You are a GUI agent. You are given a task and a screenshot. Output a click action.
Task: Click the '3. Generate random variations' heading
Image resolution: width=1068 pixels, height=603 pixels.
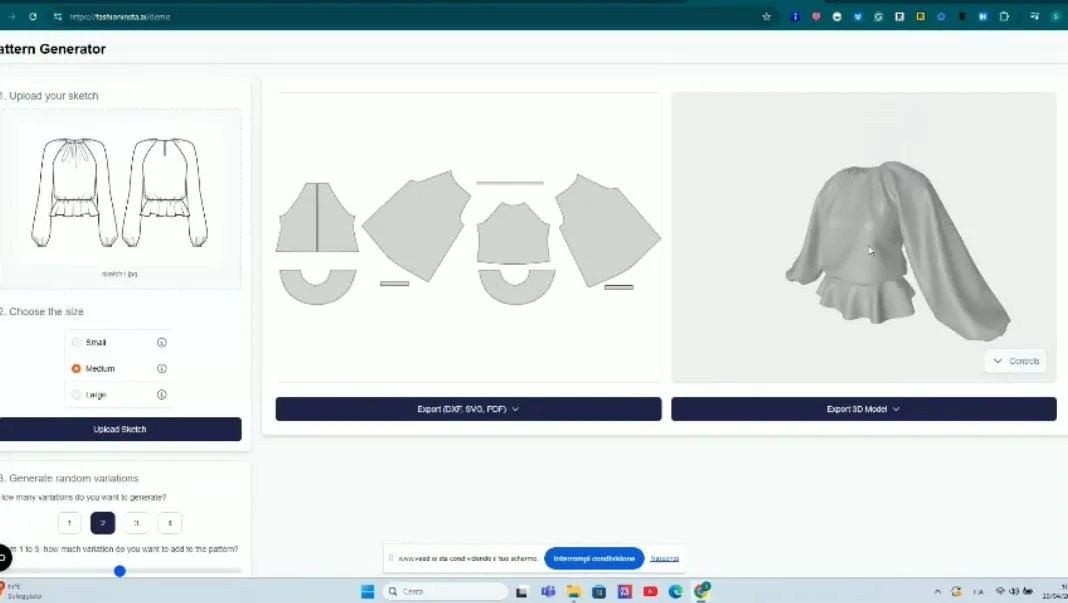pos(69,478)
